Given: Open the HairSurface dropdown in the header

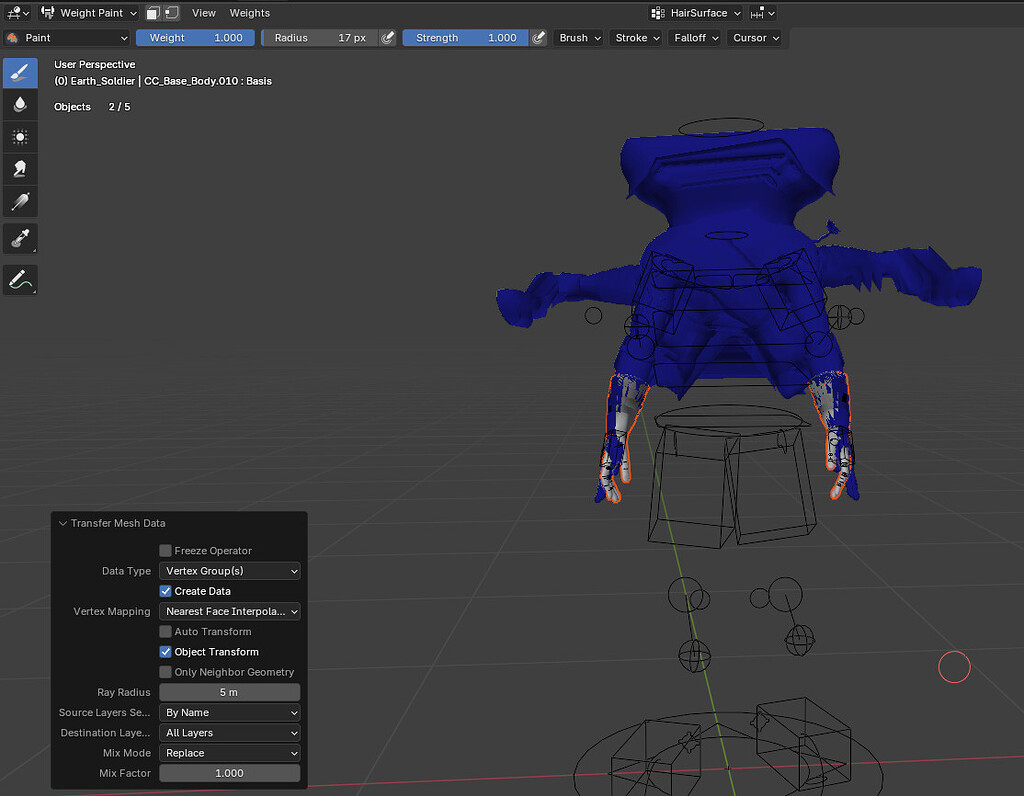Looking at the screenshot, I should (x=696, y=13).
